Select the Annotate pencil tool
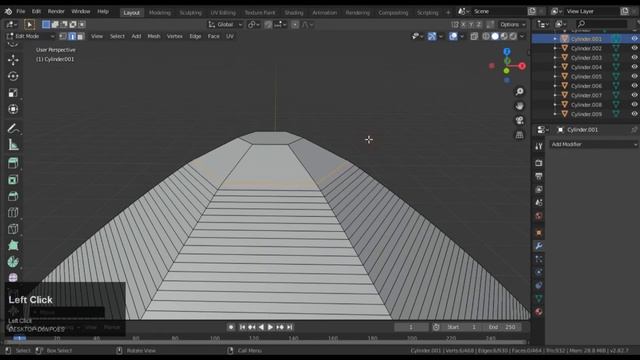This screenshot has width=640, height=360. pos(13,129)
